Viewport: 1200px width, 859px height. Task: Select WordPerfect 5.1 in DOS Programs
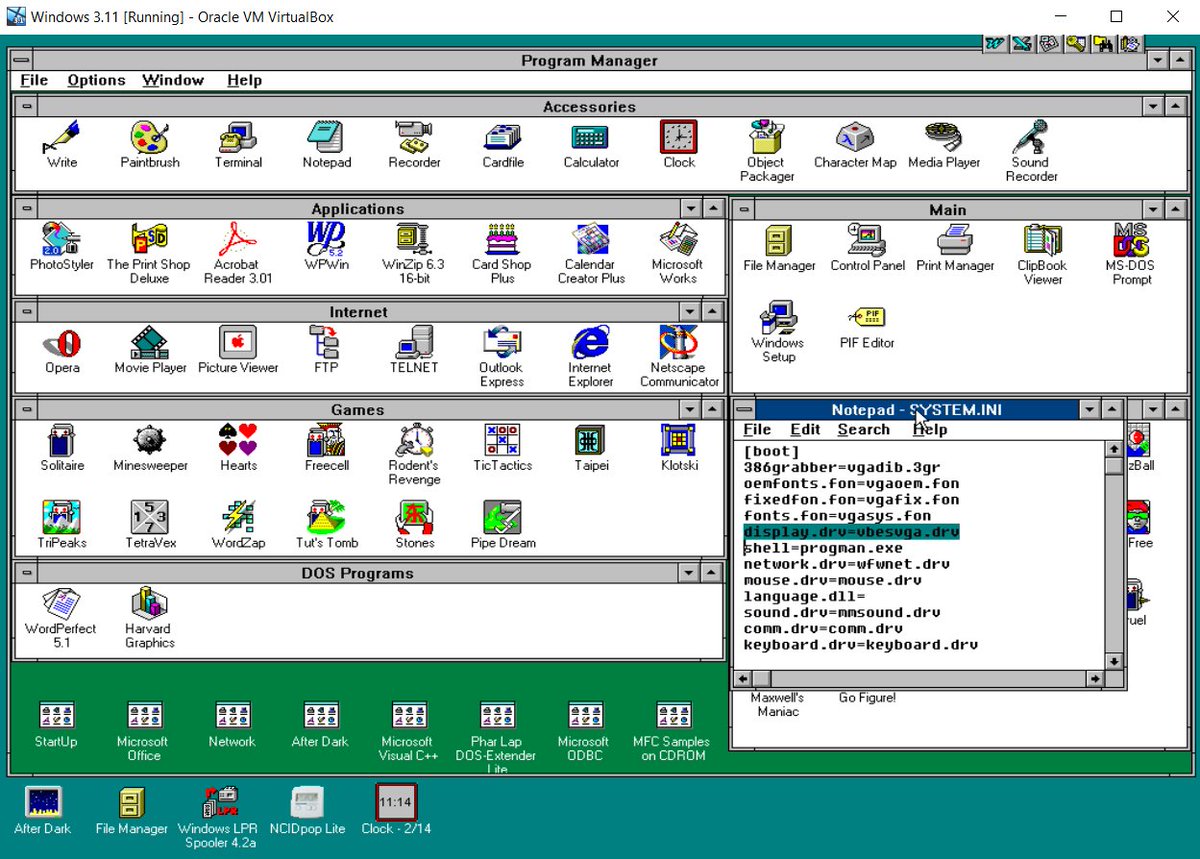tap(62, 618)
